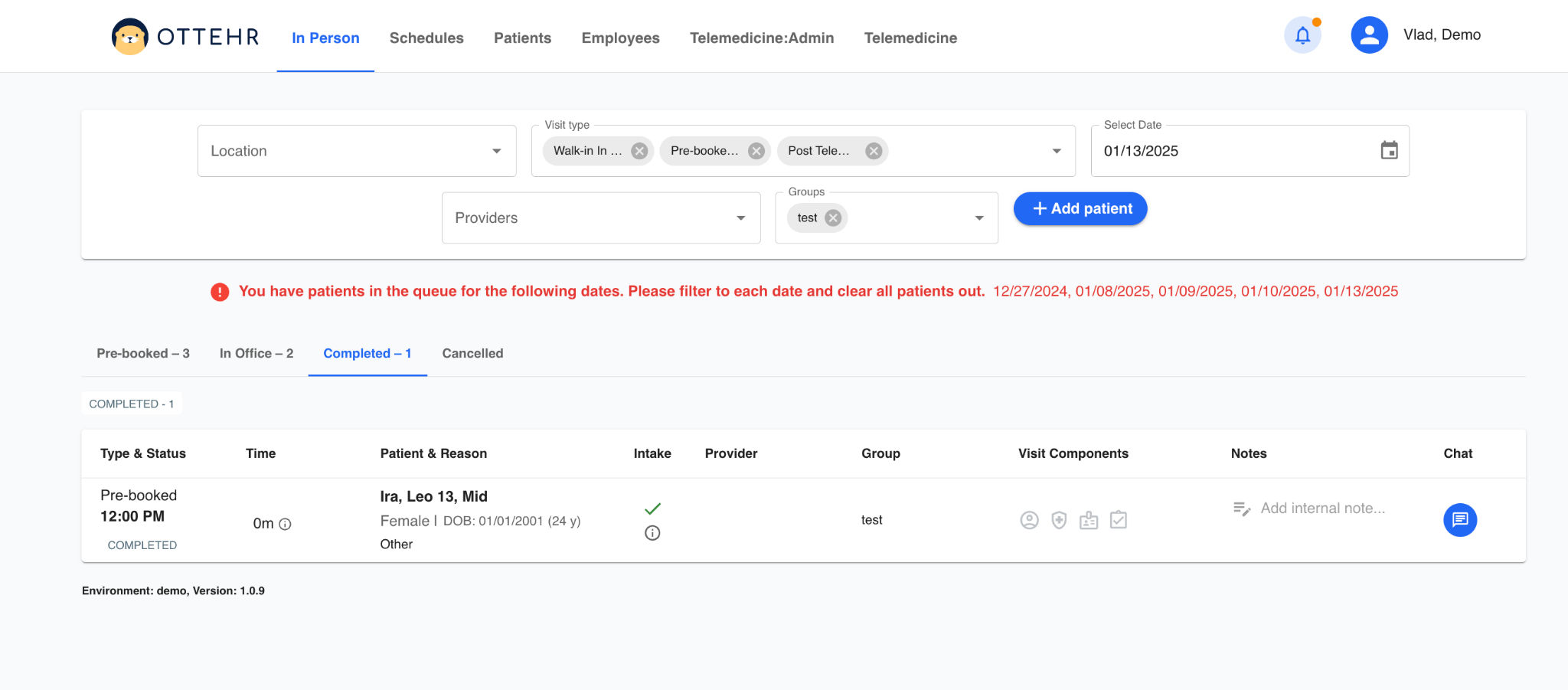Click the info icon next to 0m

285,525
